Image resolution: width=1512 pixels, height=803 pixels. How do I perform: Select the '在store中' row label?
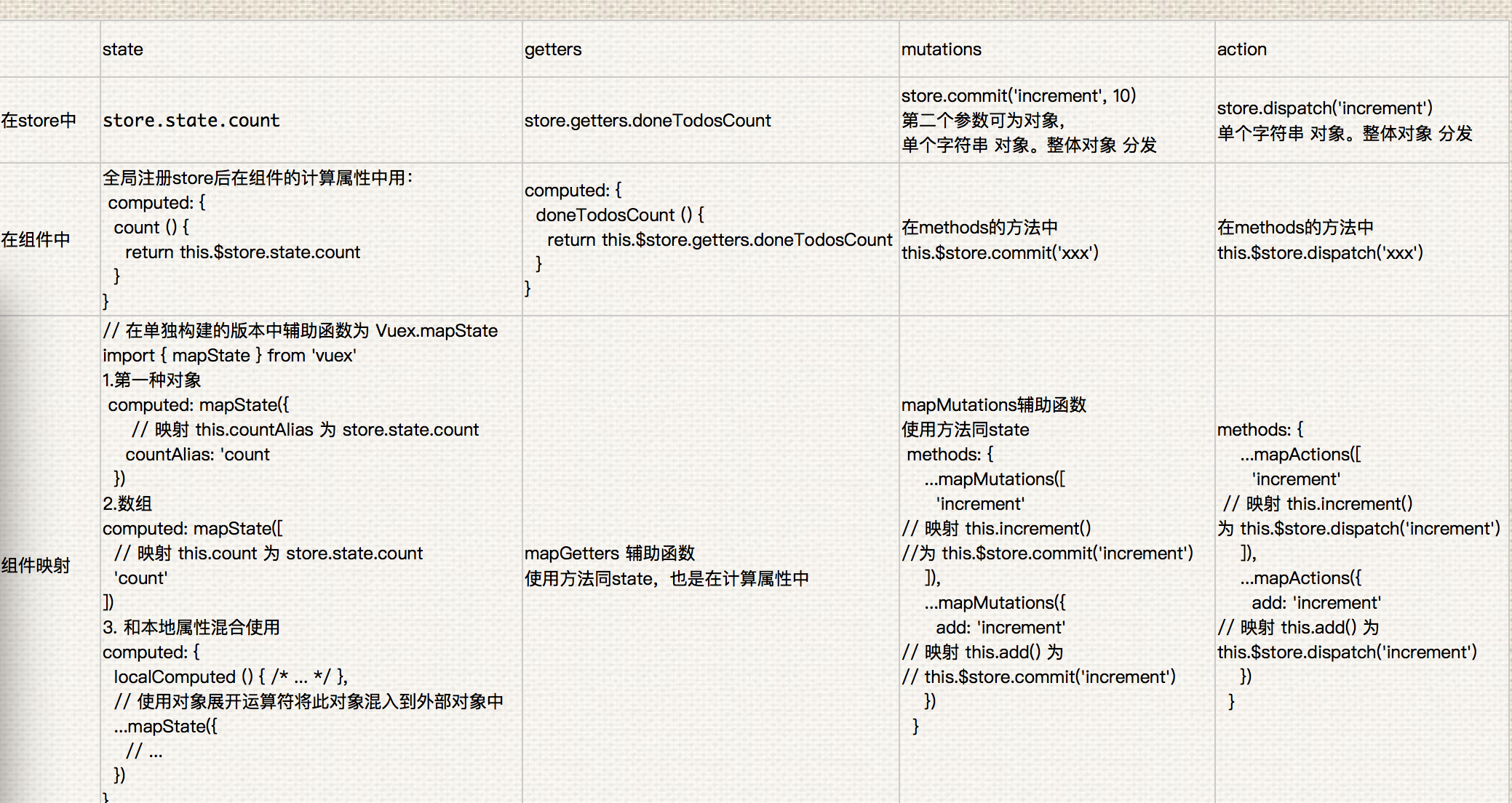pyautogui.click(x=39, y=121)
